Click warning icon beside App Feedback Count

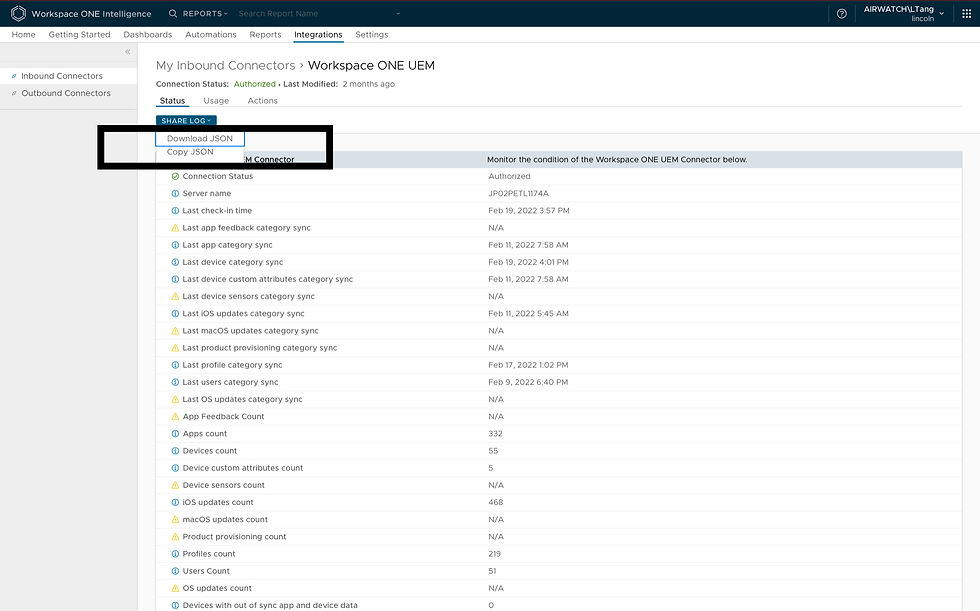coord(175,417)
